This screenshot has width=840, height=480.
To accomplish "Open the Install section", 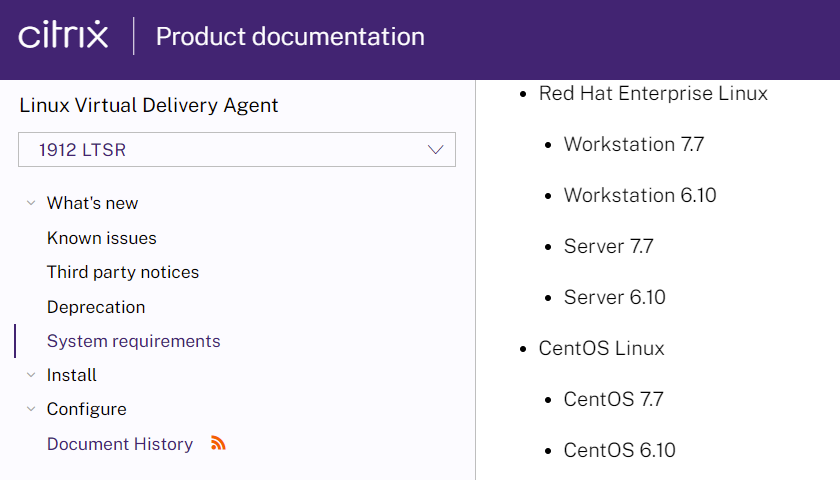I will pyautogui.click(x=72, y=375).
